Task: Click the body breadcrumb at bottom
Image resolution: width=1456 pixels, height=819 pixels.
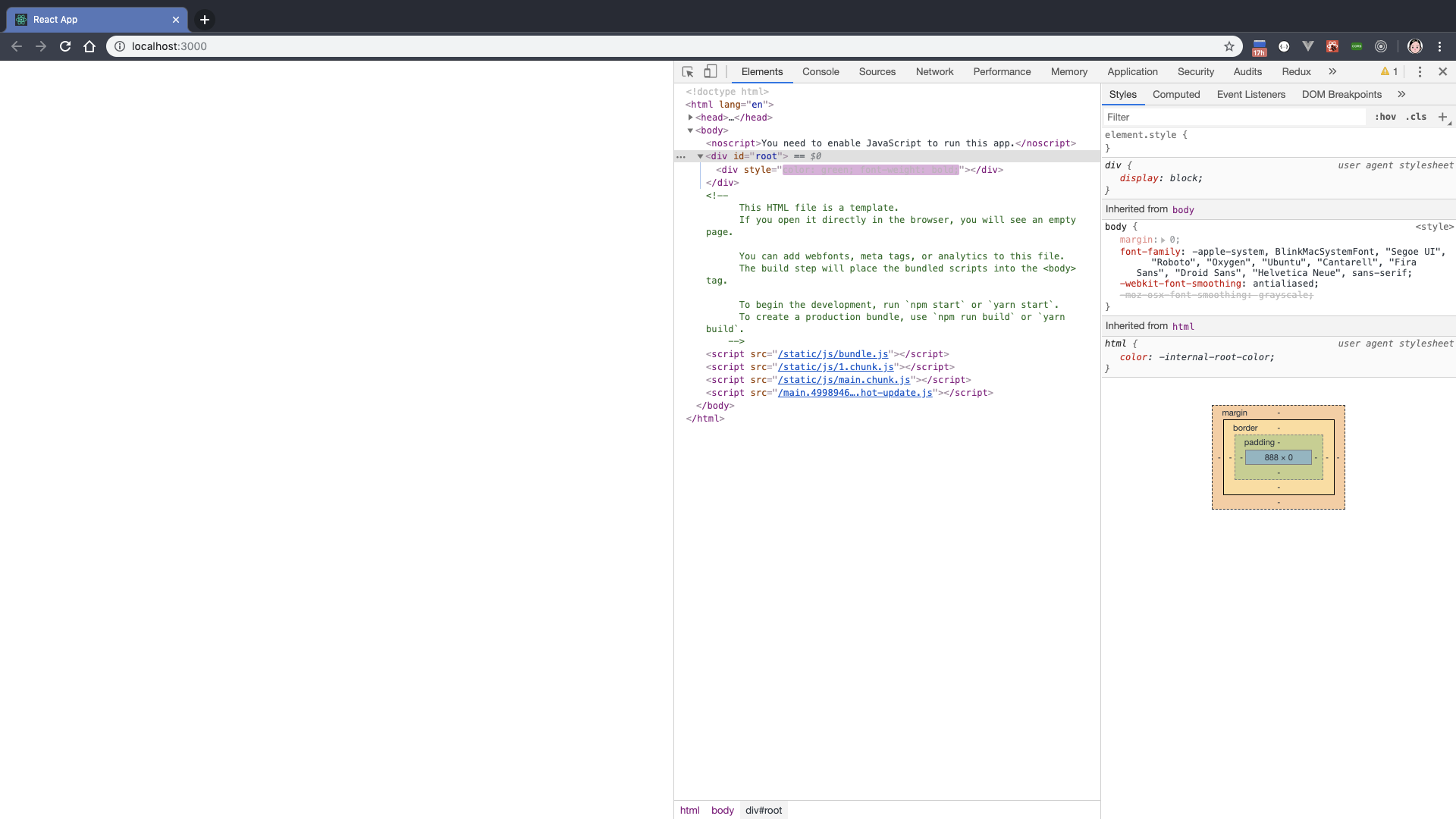Action: 722,810
